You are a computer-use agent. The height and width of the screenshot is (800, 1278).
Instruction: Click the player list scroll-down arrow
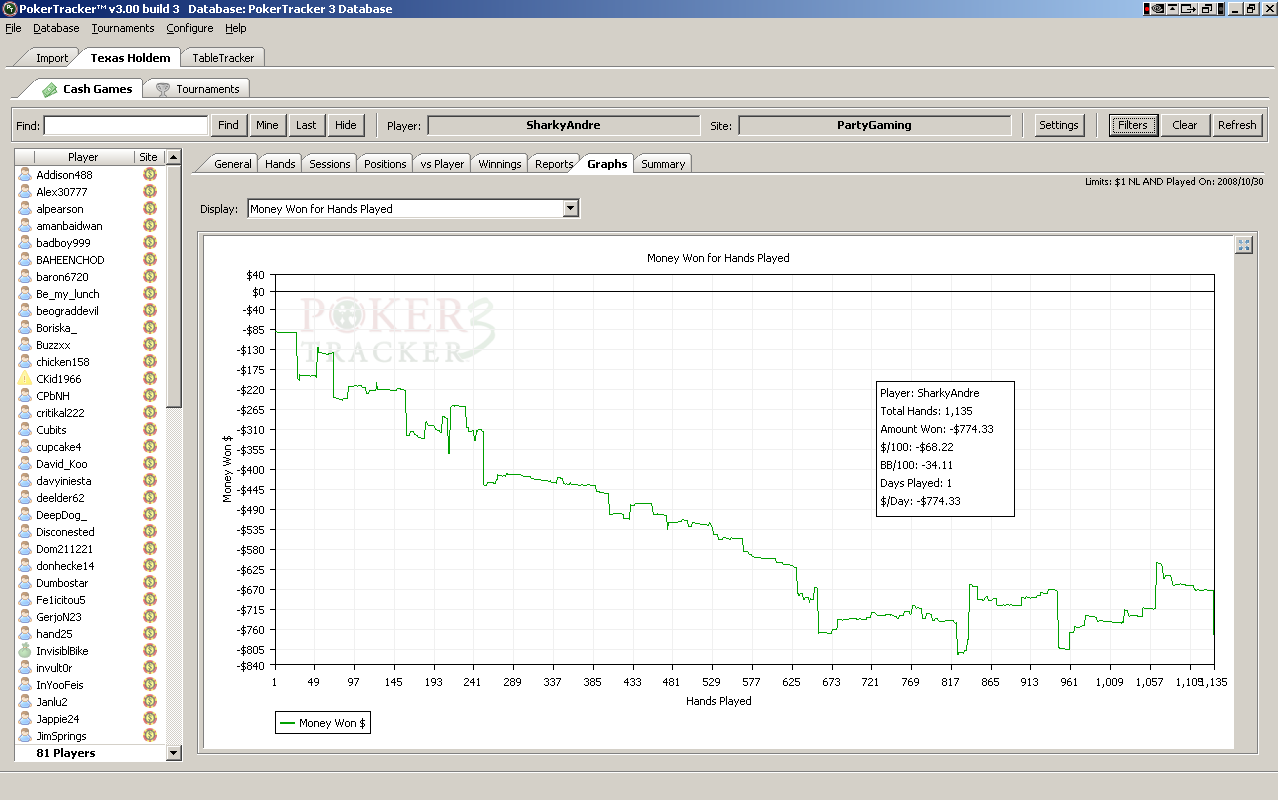point(174,753)
